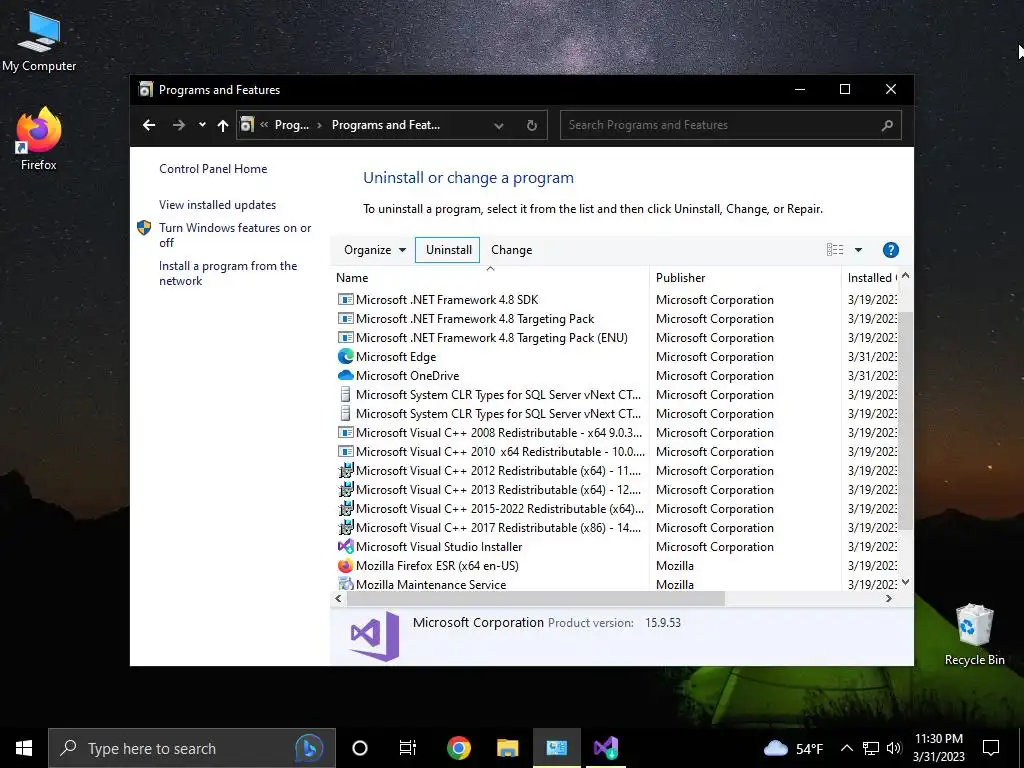The image size is (1024, 768).
Task: Sort by the Publisher column header
Action: (745, 278)
